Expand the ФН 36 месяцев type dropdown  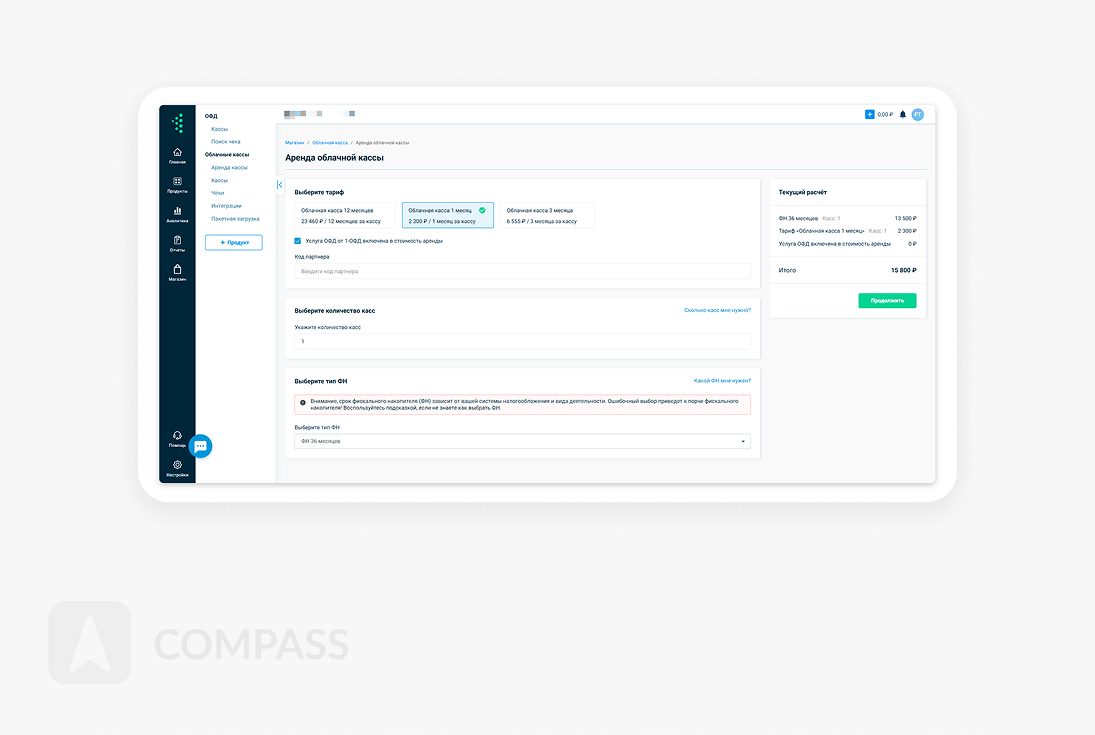tap(522, 441)
